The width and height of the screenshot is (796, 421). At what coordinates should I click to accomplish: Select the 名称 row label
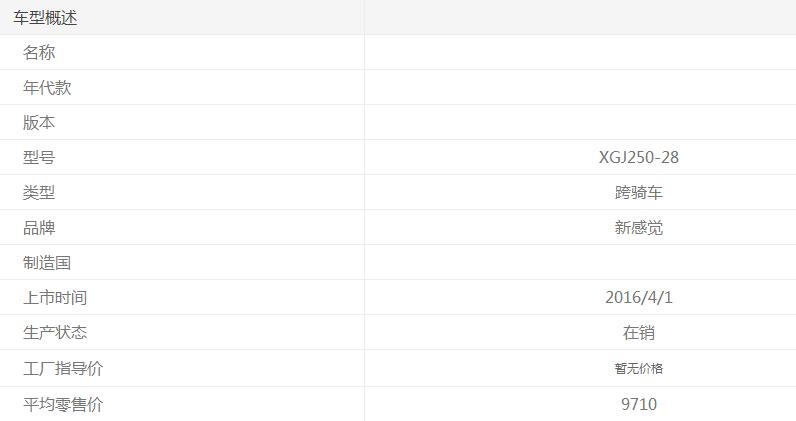[x=39, y=53]
